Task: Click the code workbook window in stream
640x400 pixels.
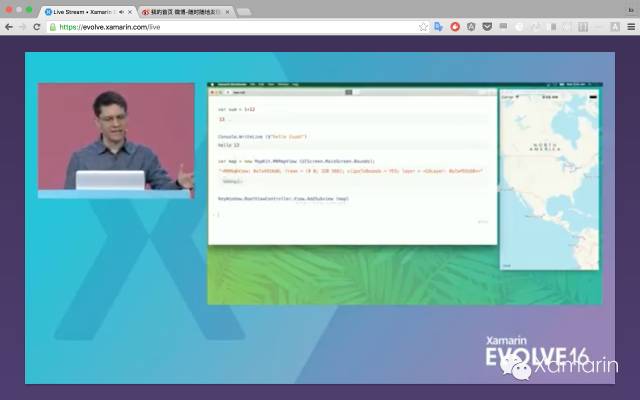Action: click(353, 167)
